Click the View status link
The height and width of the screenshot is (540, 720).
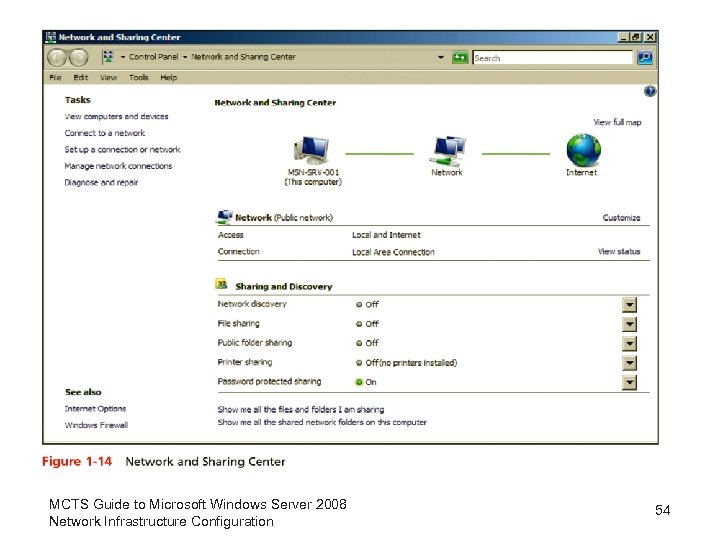click(619, 252)
